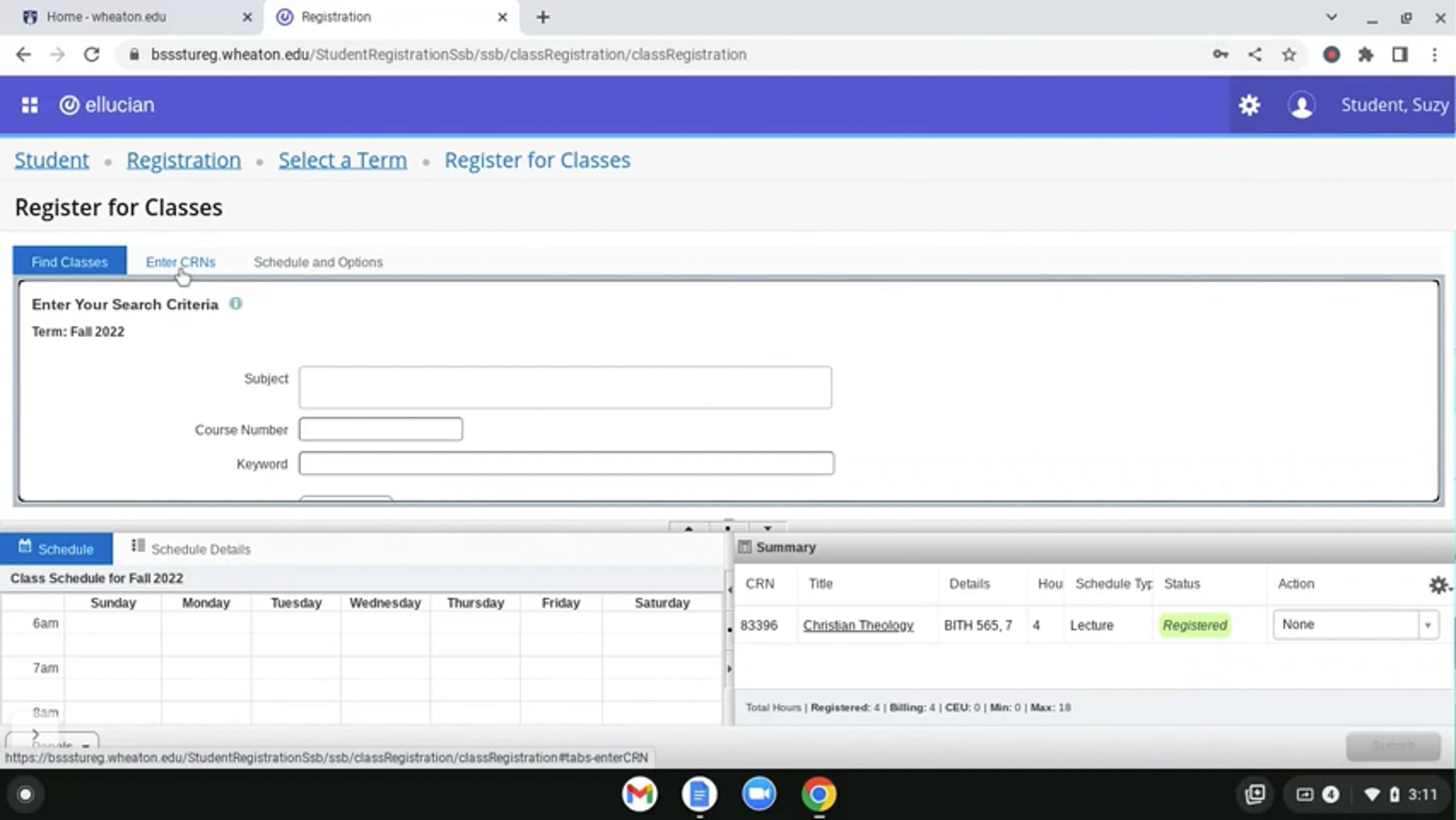
Task: Switch to the Enter CRNs tab
Action: [x=181, y=262]
